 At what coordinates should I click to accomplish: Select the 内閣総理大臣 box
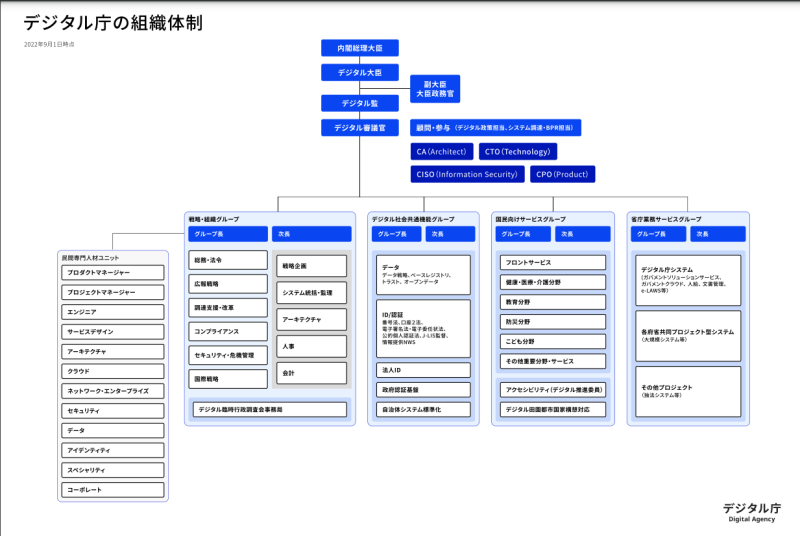point(360,47)
